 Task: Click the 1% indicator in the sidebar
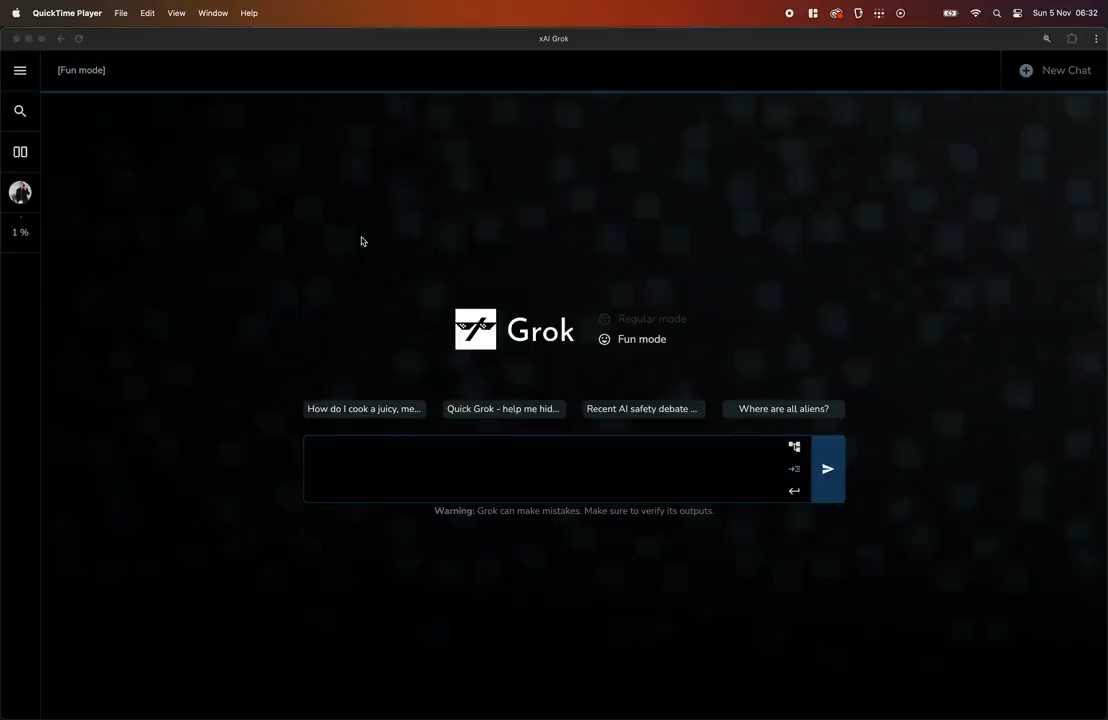coord(20,232)
